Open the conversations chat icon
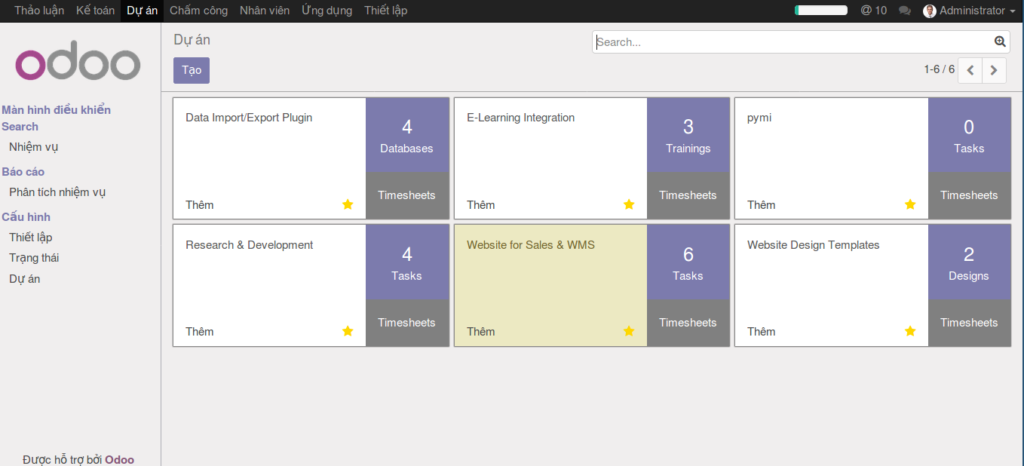 click(x=904, y=10)
